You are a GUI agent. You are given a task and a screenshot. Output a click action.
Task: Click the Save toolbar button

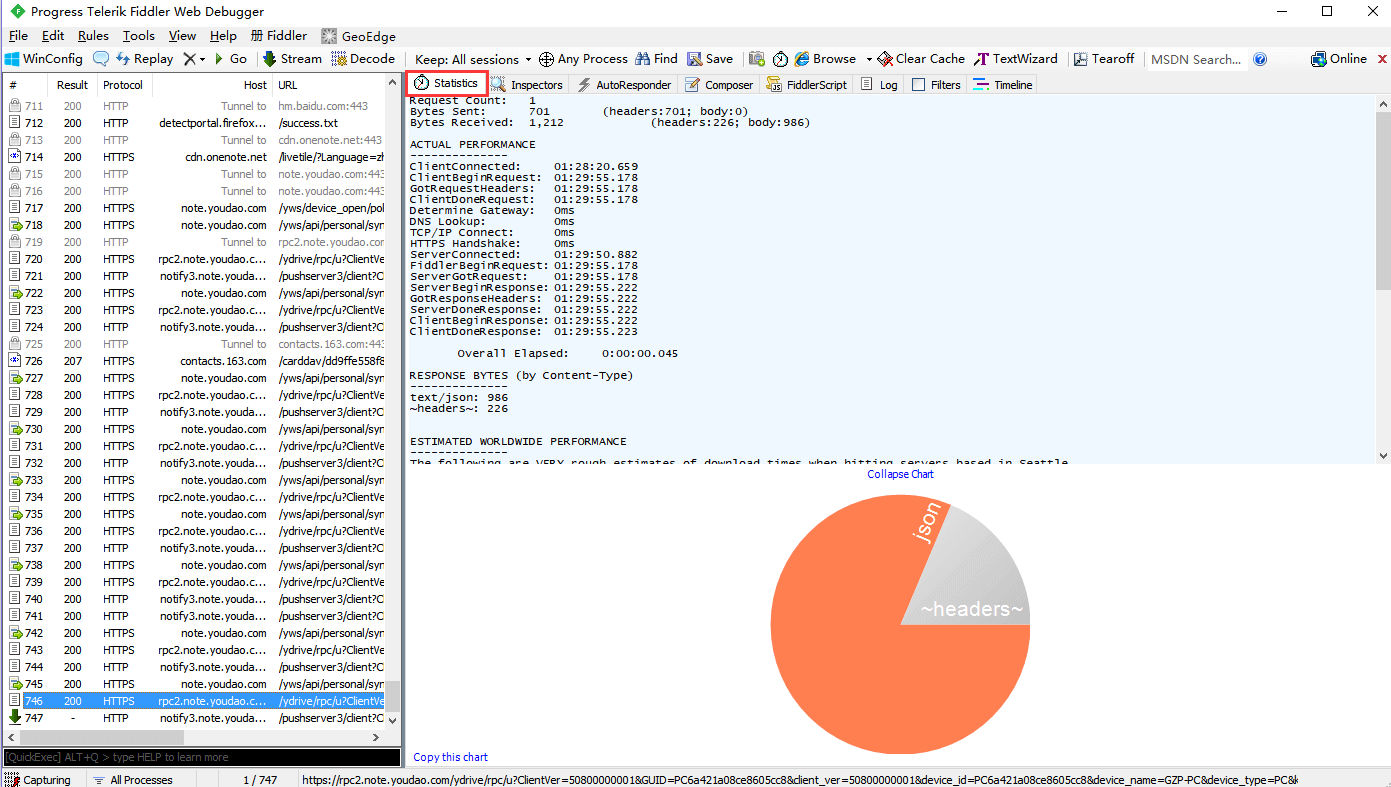pos(710,59)
